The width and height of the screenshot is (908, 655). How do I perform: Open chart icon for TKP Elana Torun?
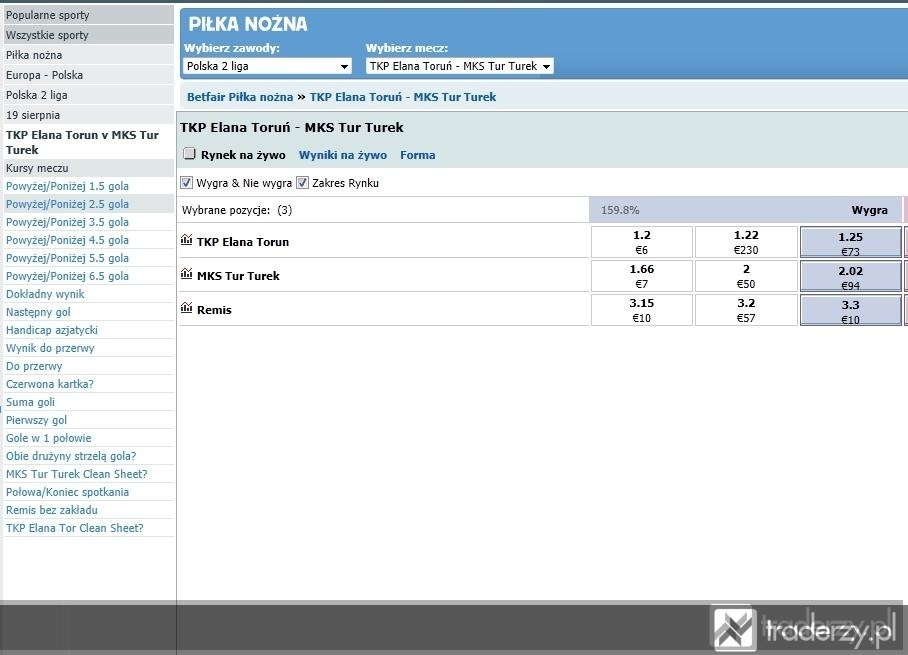click(186, 240)
